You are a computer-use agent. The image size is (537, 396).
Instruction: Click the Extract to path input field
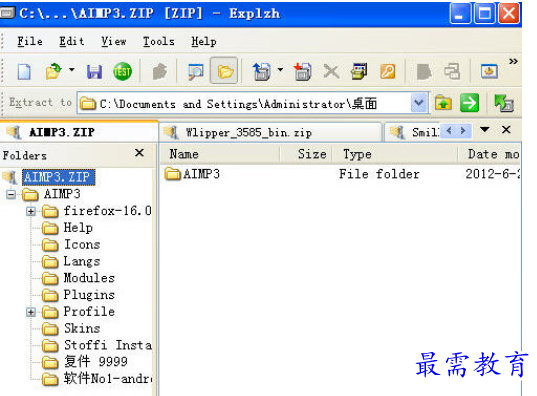pos(244,103)
